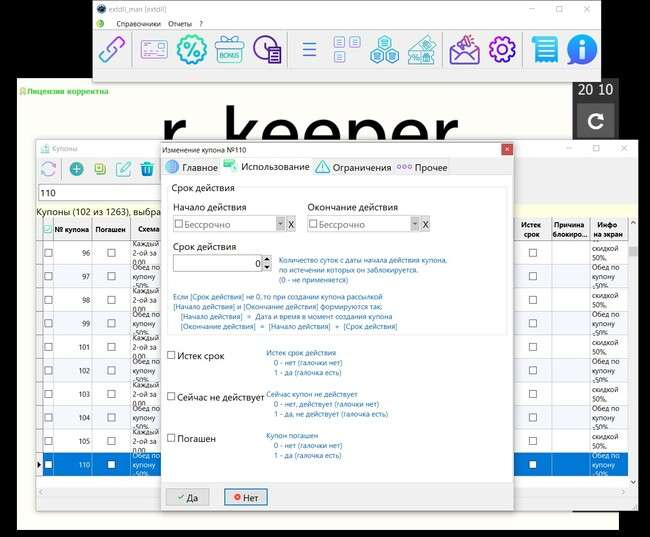Open settings gear in main toolbar
The width and height of the screenshot is (650, 537).
(x=501, y=49)
